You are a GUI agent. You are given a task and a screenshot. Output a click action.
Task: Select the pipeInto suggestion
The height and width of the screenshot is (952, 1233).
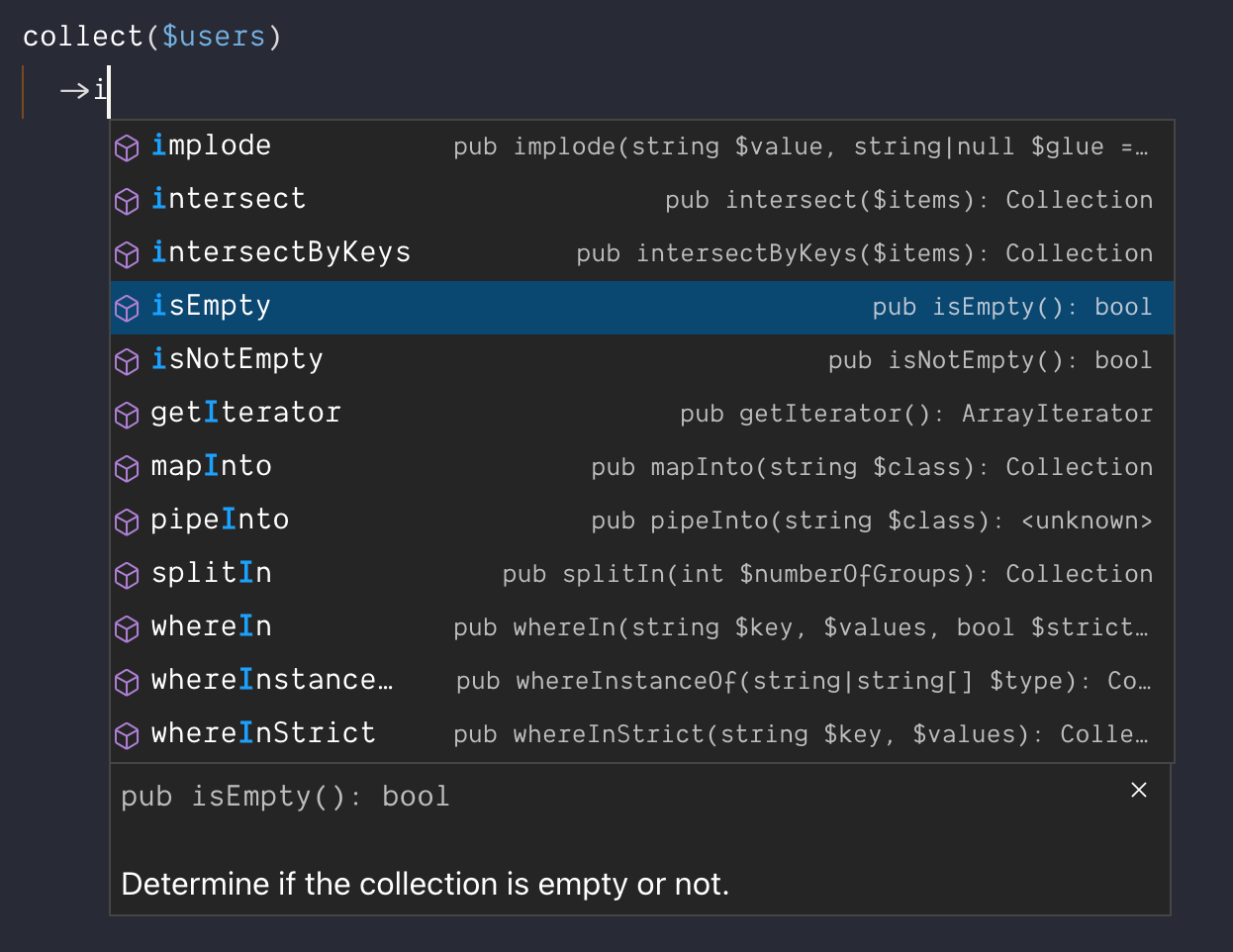(641, 521)
